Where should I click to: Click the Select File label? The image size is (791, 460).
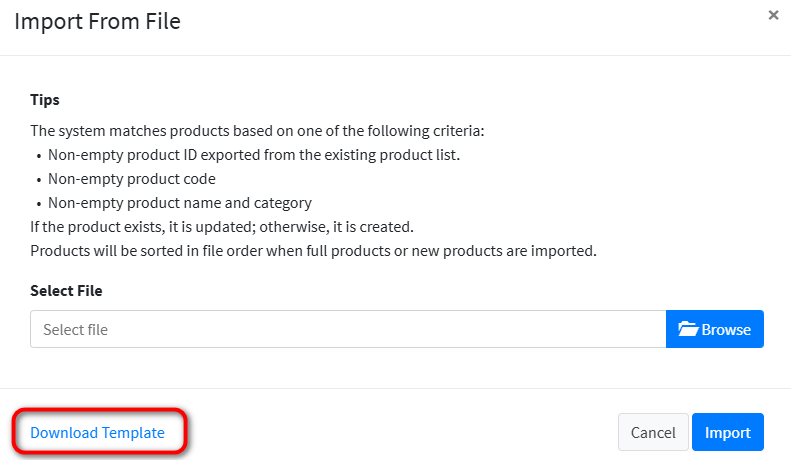[66, 291]
